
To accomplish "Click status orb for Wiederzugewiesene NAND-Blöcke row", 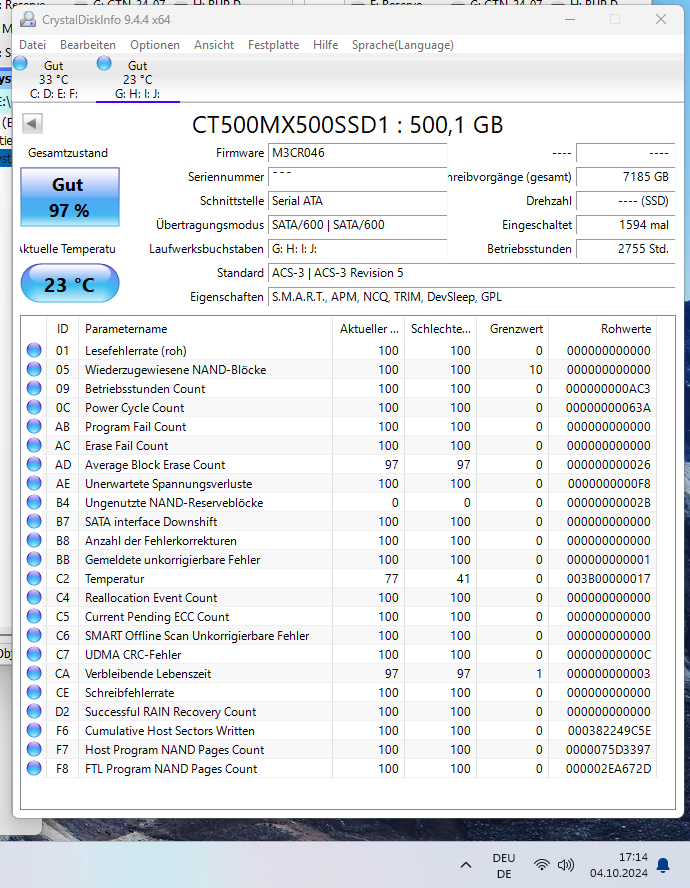I will coord(34,369).
